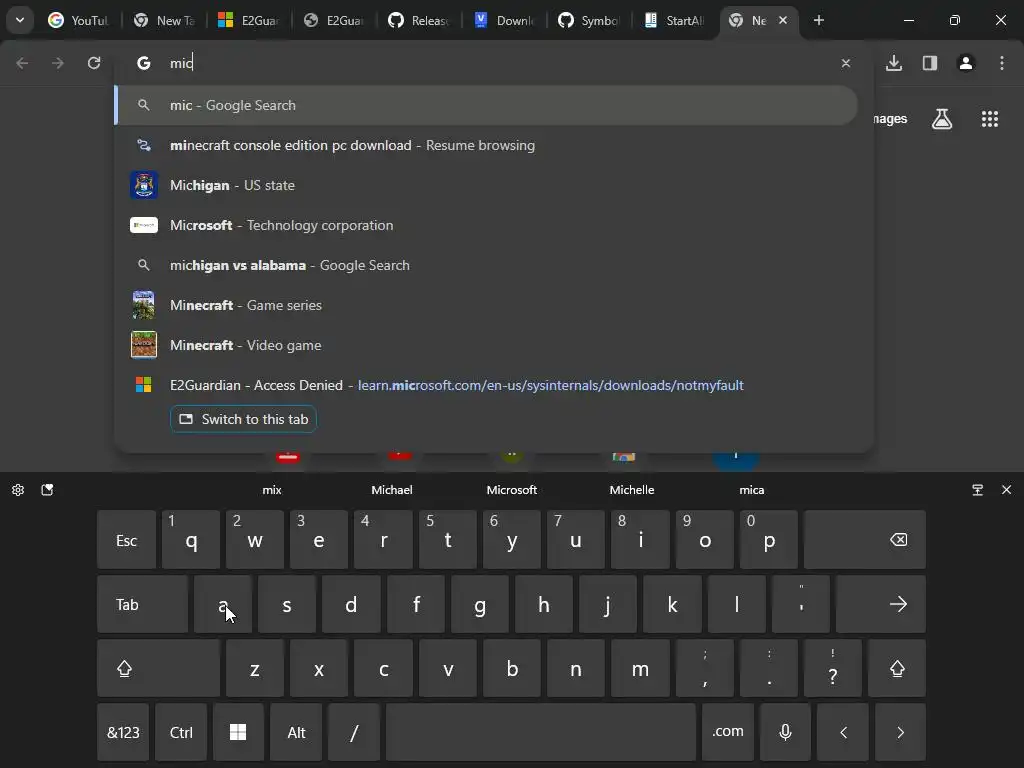Choose Minecraft Video game suggestion
Image resolution: width=1024 pixels, height=768 pixels.
pos(487,345)
